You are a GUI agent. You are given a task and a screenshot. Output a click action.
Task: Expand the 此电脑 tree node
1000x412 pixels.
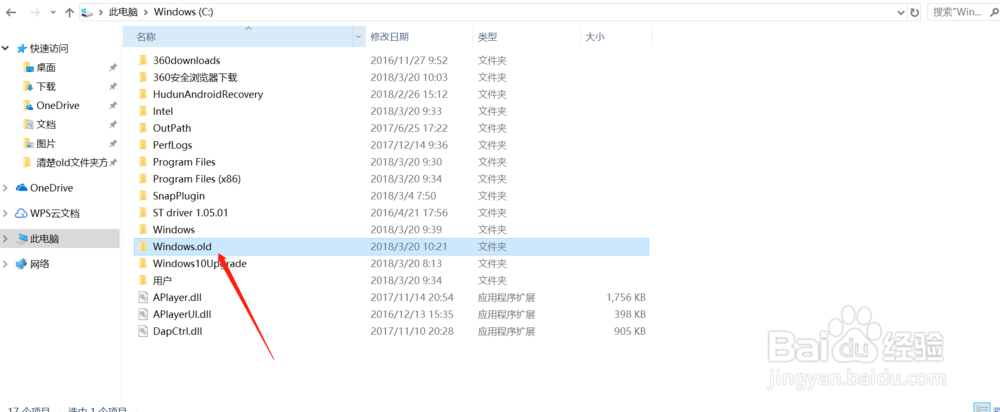click(x=6, y=239)
